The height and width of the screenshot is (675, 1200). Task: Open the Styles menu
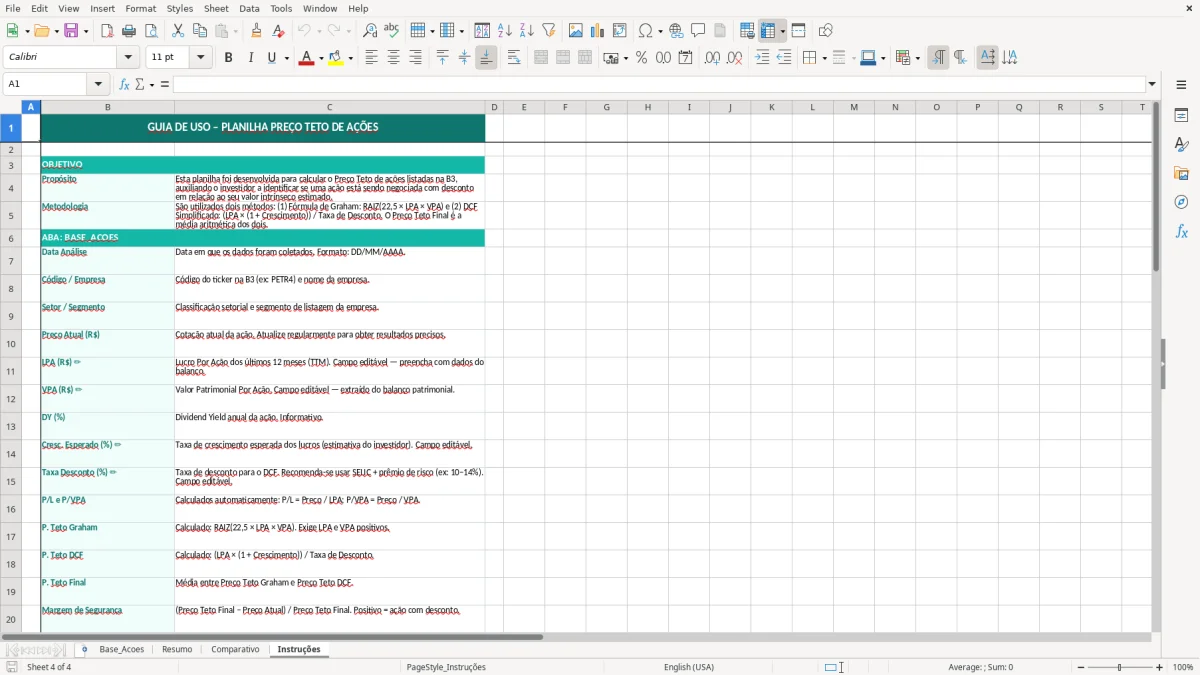click(180, 8)
